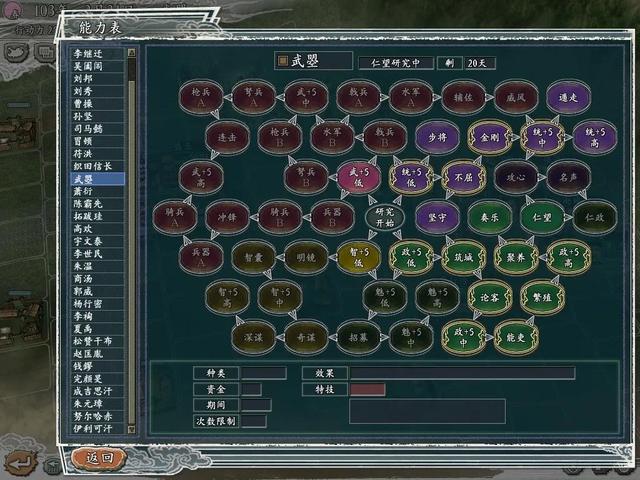
Task: Click the orange 返回 button
Action: pos(99,458)
